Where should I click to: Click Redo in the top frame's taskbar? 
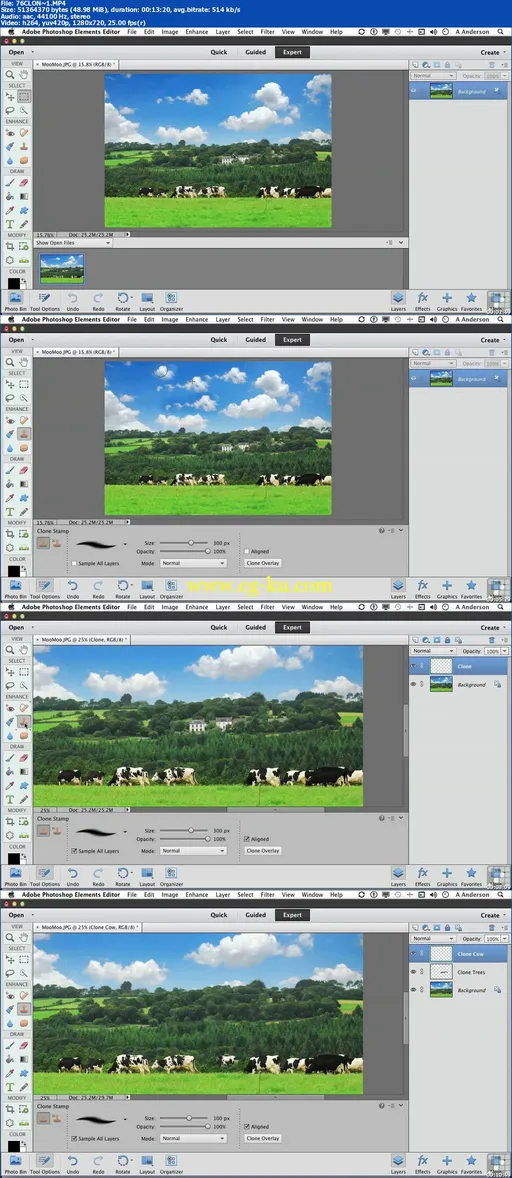98,300
